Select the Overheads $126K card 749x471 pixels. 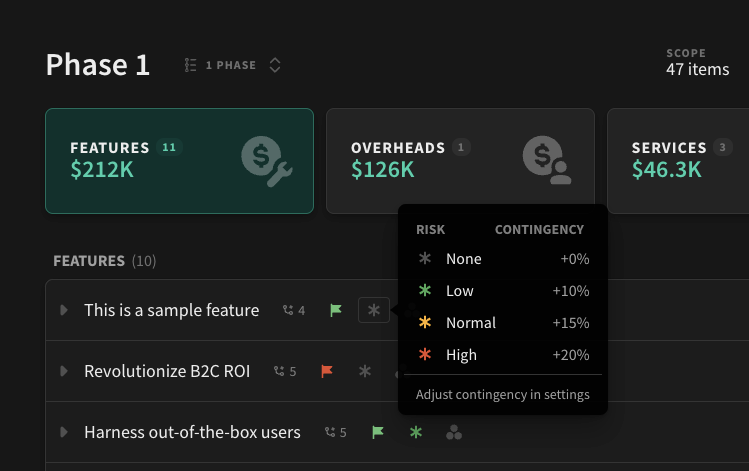(x=460, y=161)
